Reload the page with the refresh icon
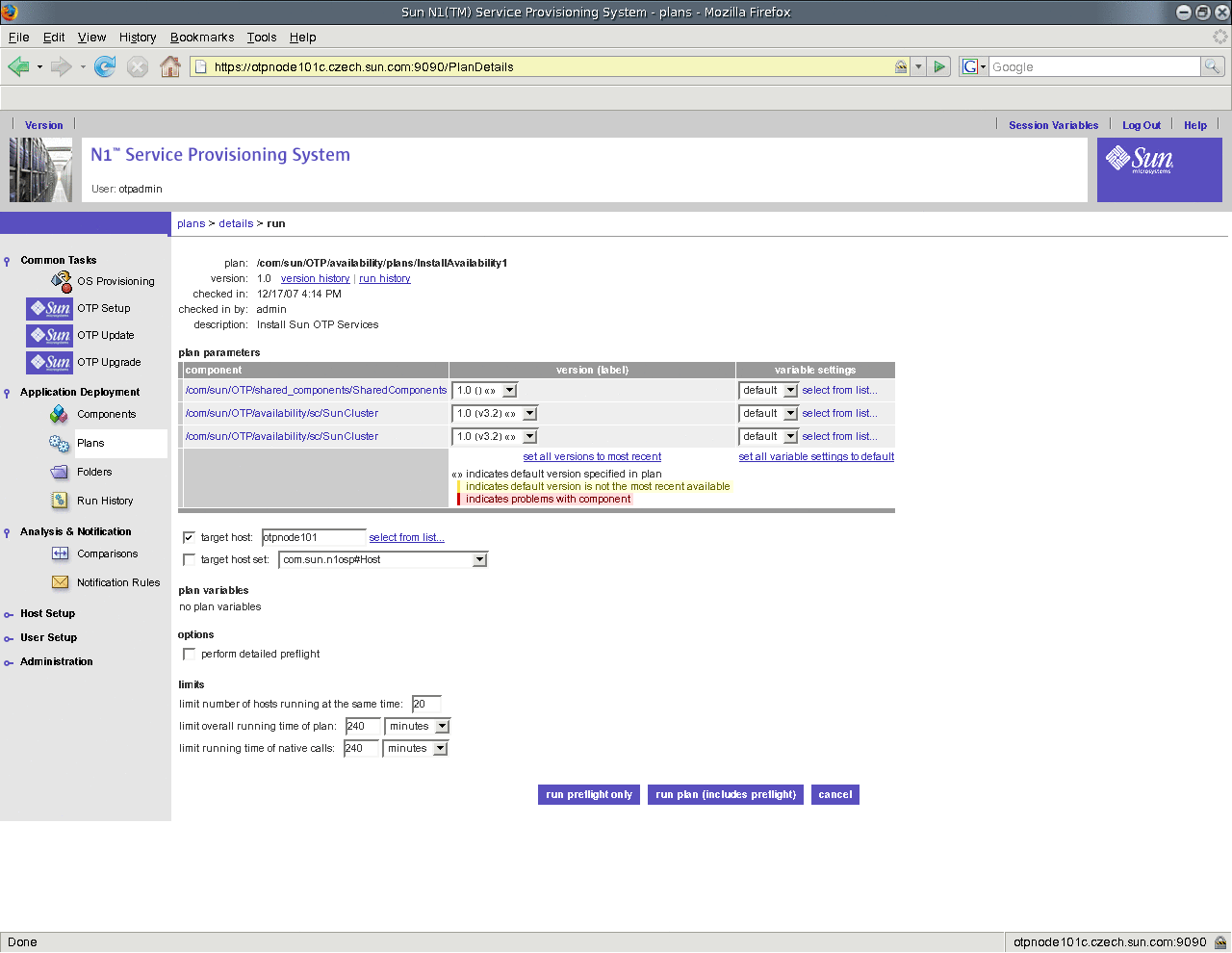The height and width of the screenshot is (953, 1232). pos(105,66)
